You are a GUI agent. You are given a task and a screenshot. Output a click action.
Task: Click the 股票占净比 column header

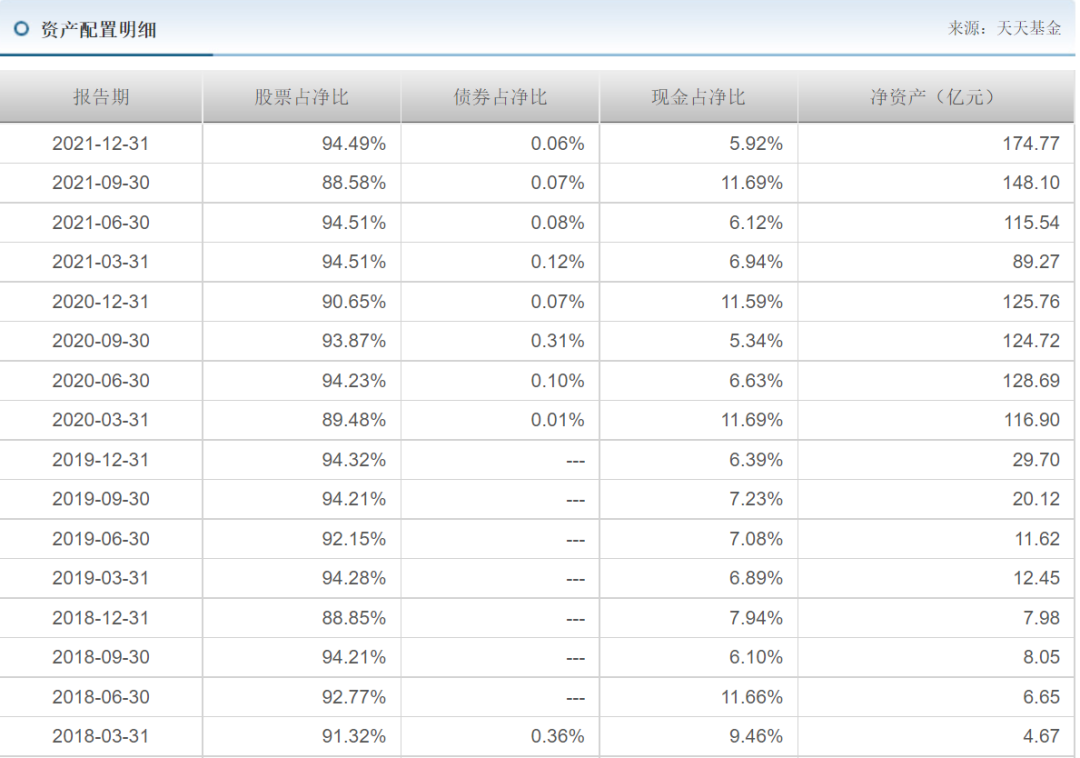pos(301,97)
